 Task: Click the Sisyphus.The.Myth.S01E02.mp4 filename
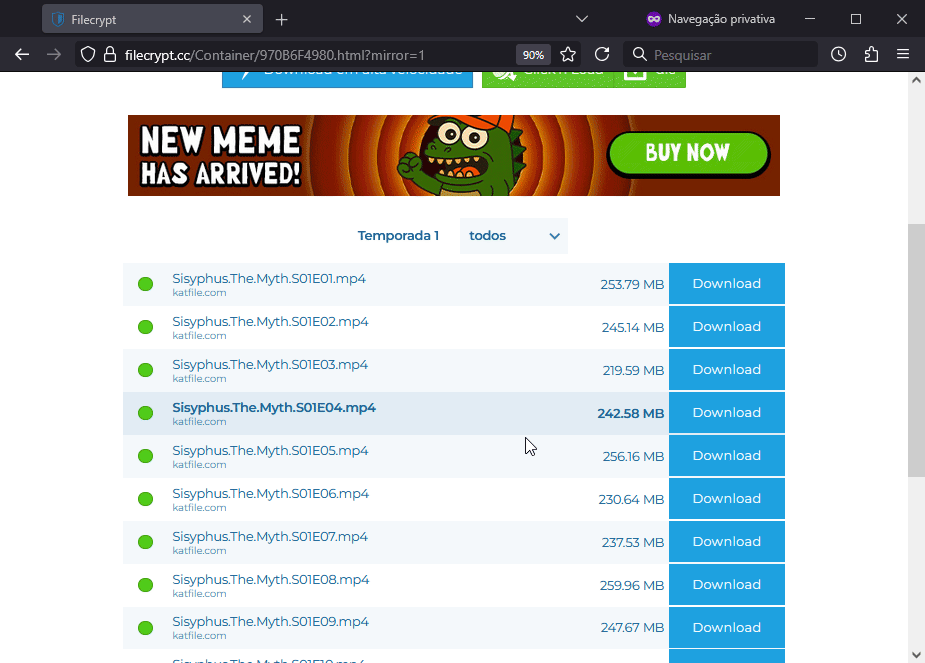tap(270, 321)
